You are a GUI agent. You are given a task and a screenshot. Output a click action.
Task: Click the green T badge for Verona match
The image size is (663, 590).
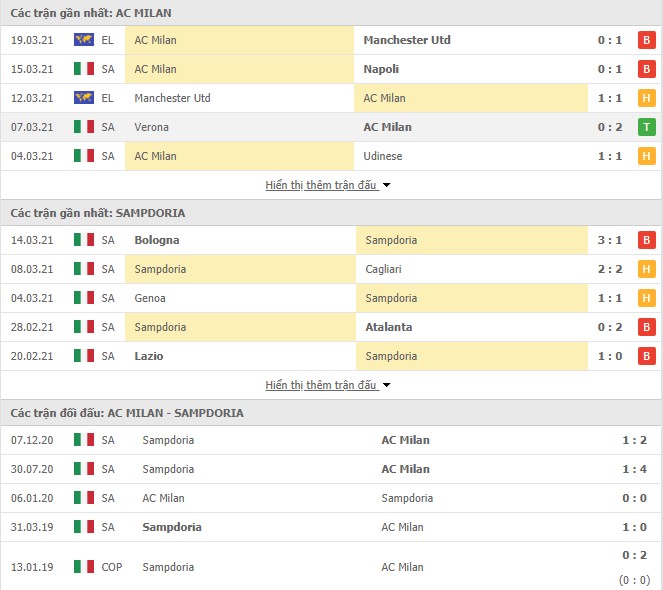pos(647,127)
